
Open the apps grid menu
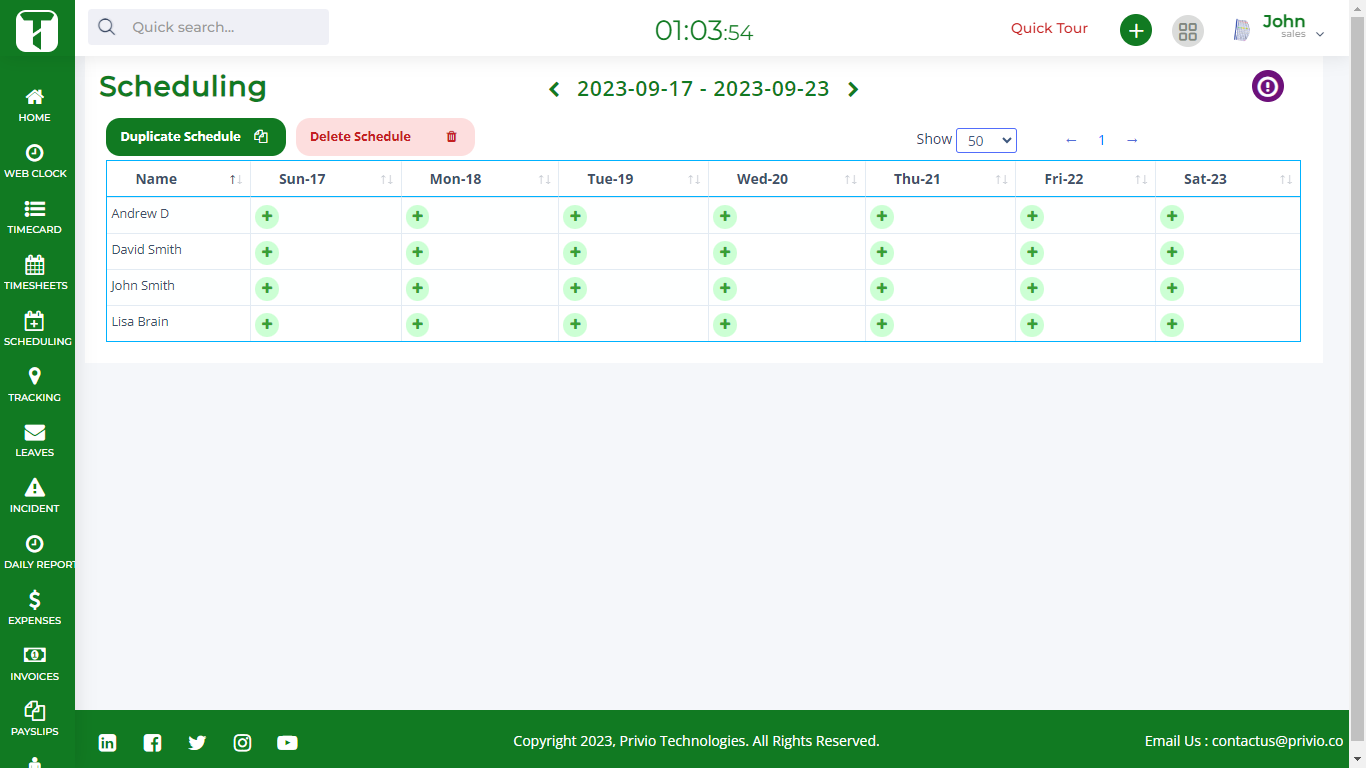point(1188,30)
